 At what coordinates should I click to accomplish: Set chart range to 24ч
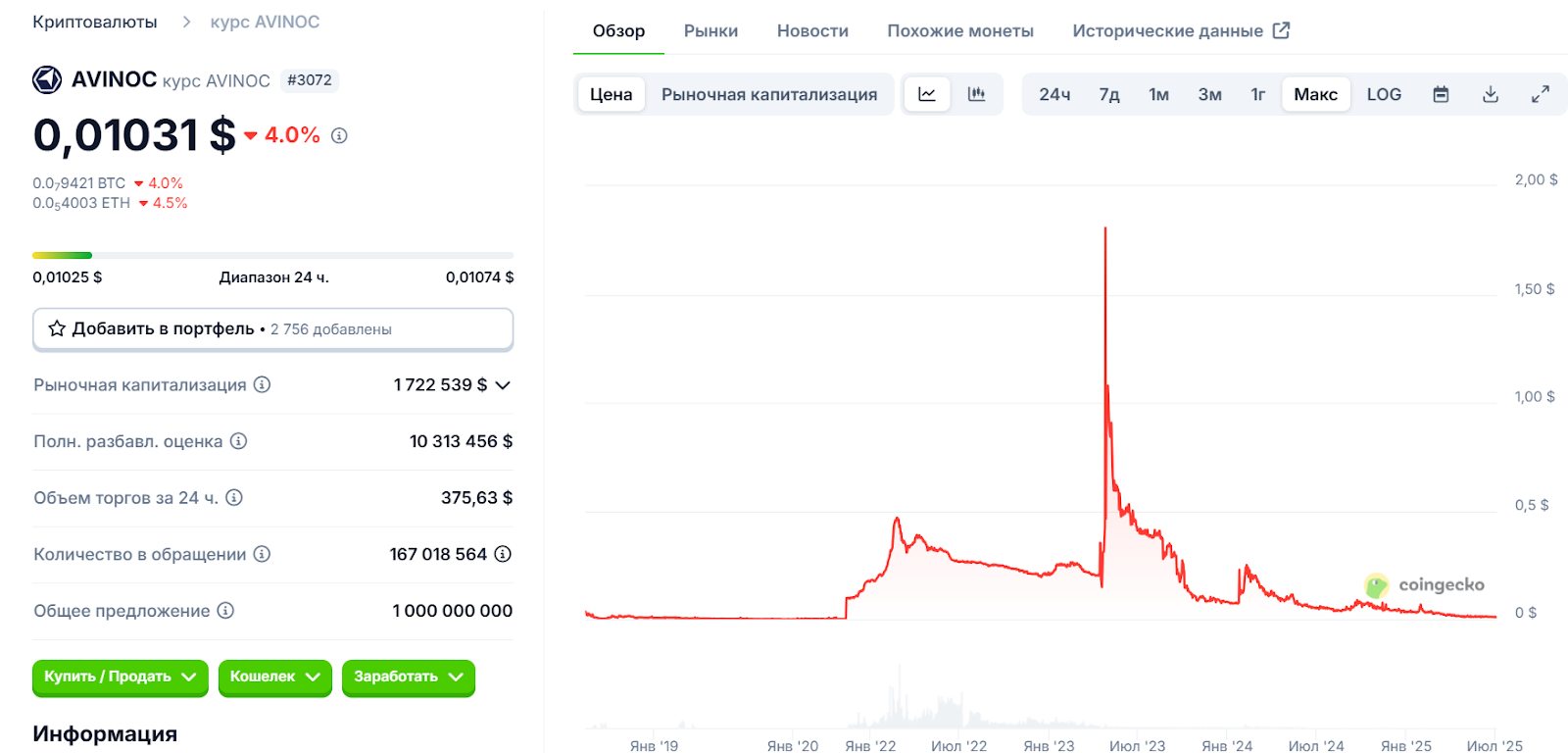pyautogui.click(x=1054, y=94)
